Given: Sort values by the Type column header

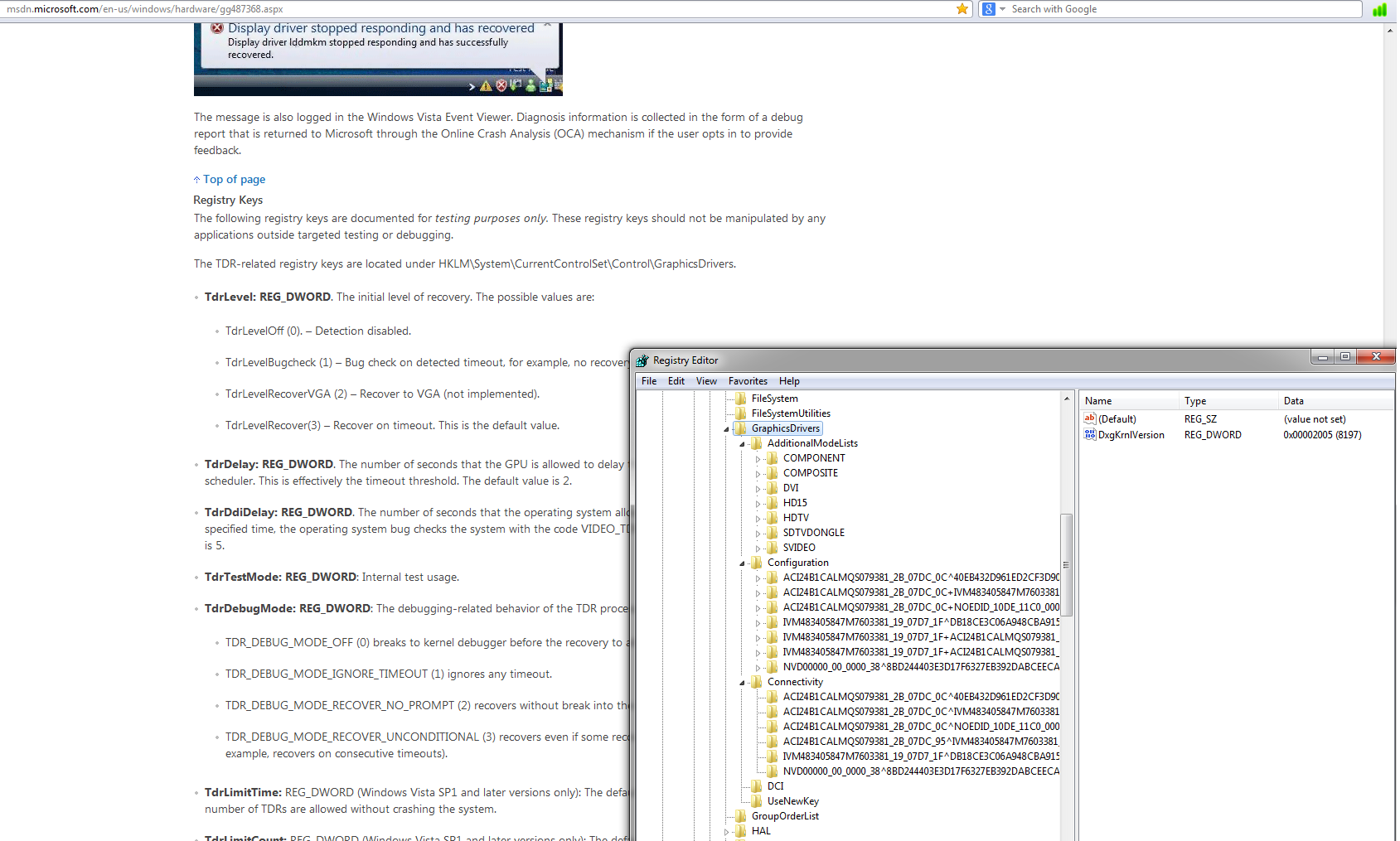Looking at the screenshot, I should click(1228, 401).
